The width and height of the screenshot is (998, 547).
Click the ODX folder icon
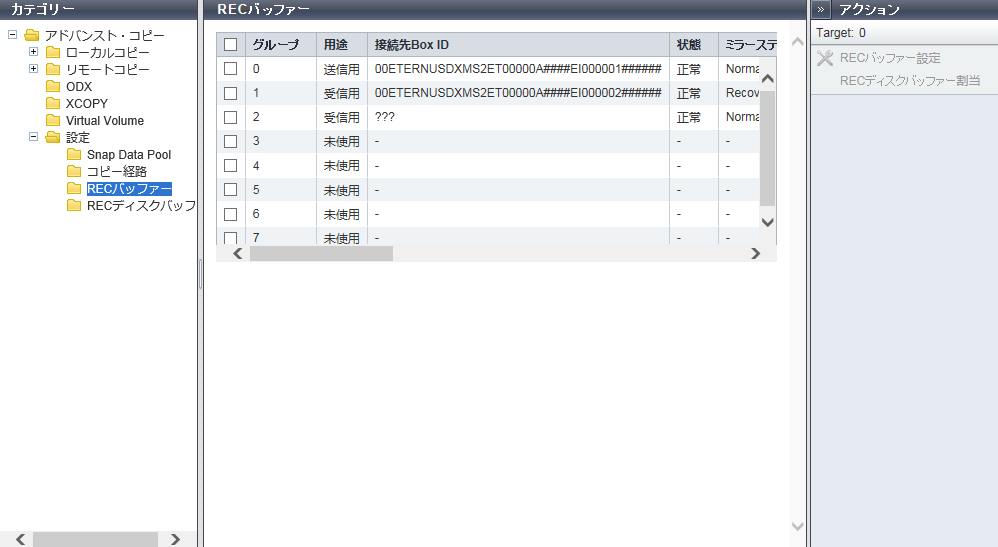(x=54, y=86)
